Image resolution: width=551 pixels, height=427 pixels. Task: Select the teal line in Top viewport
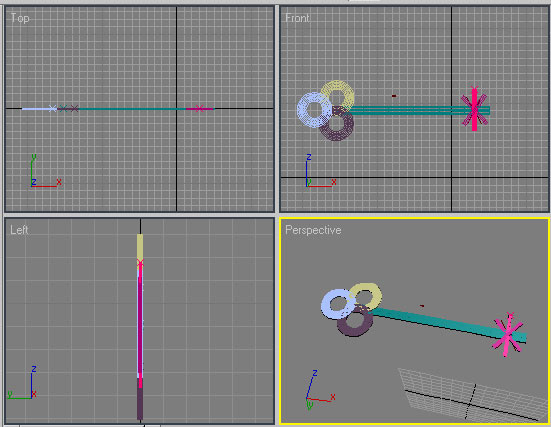coord(132,109)
